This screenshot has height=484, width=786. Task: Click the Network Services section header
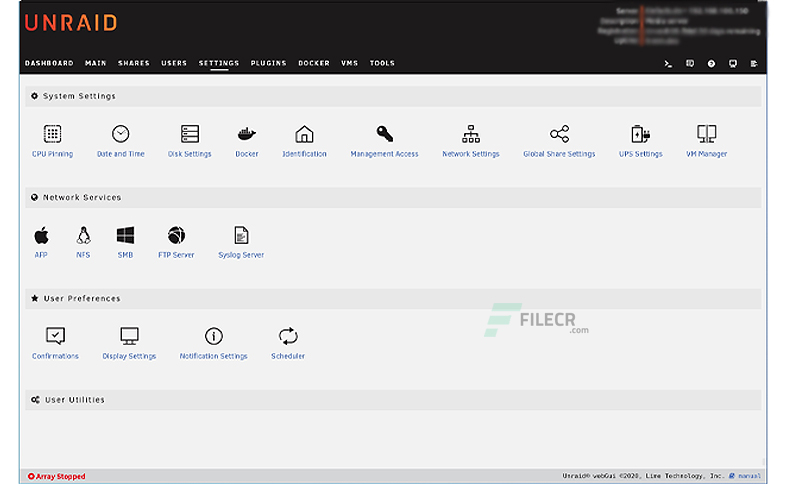click(393, 197)
